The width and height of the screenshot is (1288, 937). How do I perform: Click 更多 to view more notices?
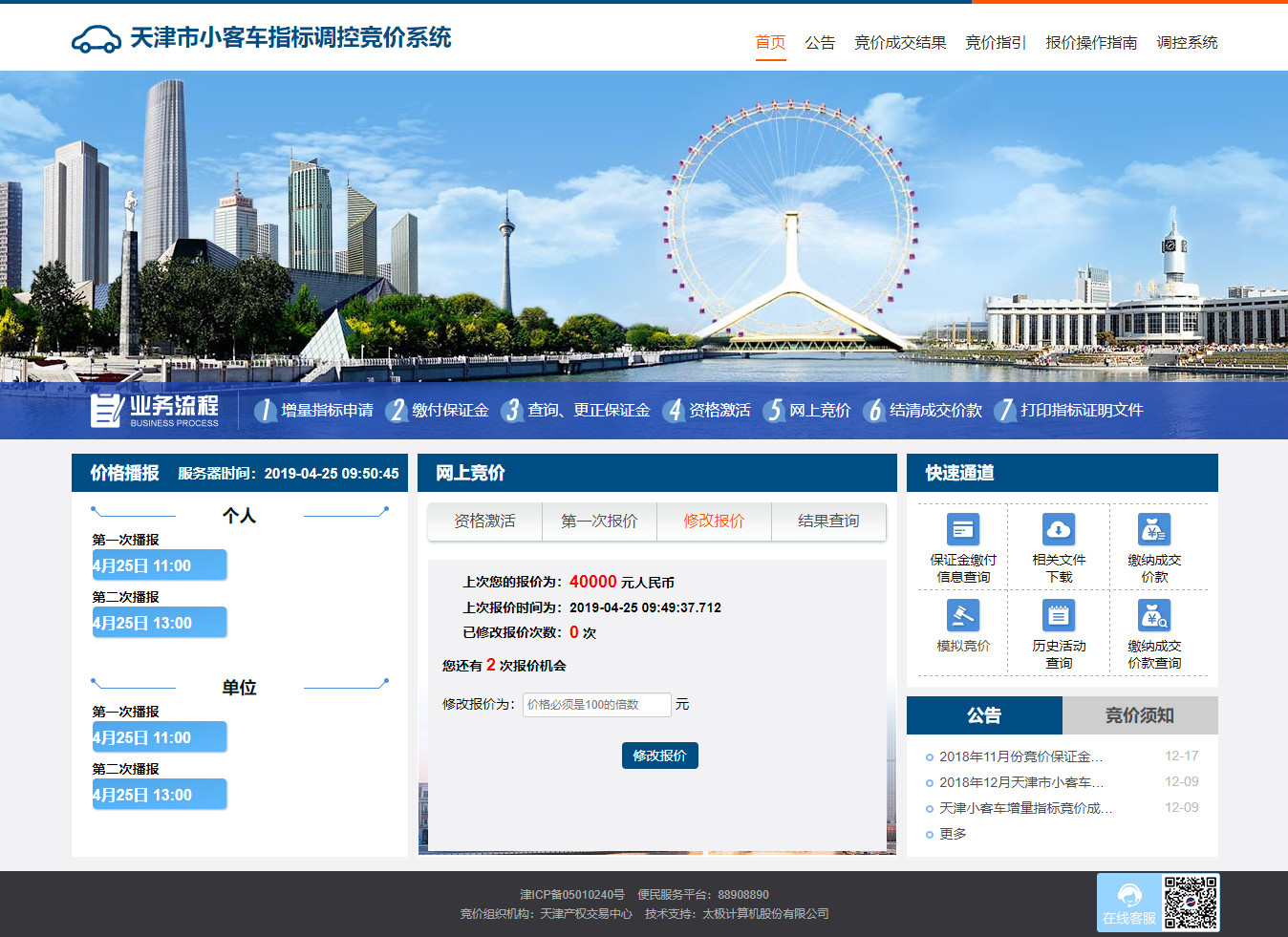pos(953,834)
